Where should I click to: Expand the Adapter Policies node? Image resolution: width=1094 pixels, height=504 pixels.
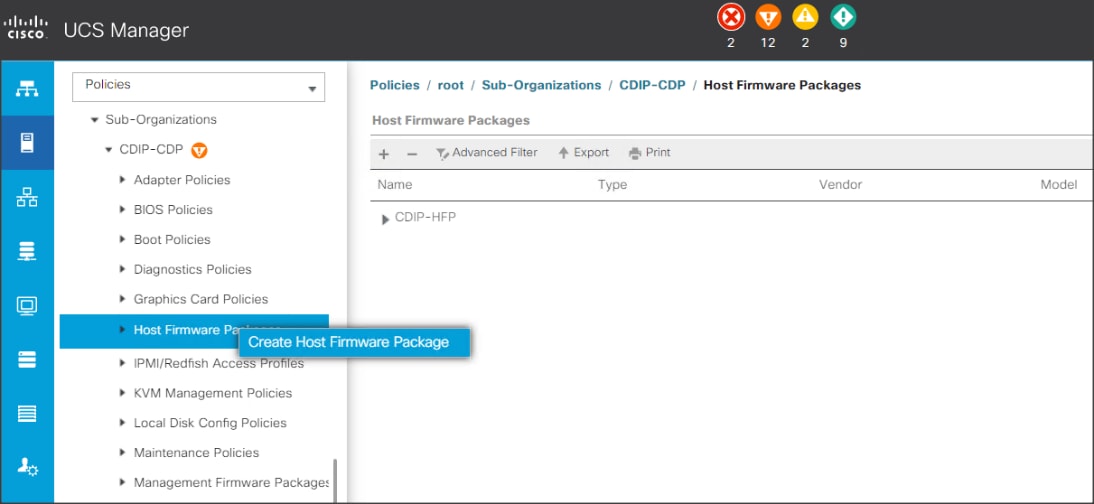click(x=123, y=180)
